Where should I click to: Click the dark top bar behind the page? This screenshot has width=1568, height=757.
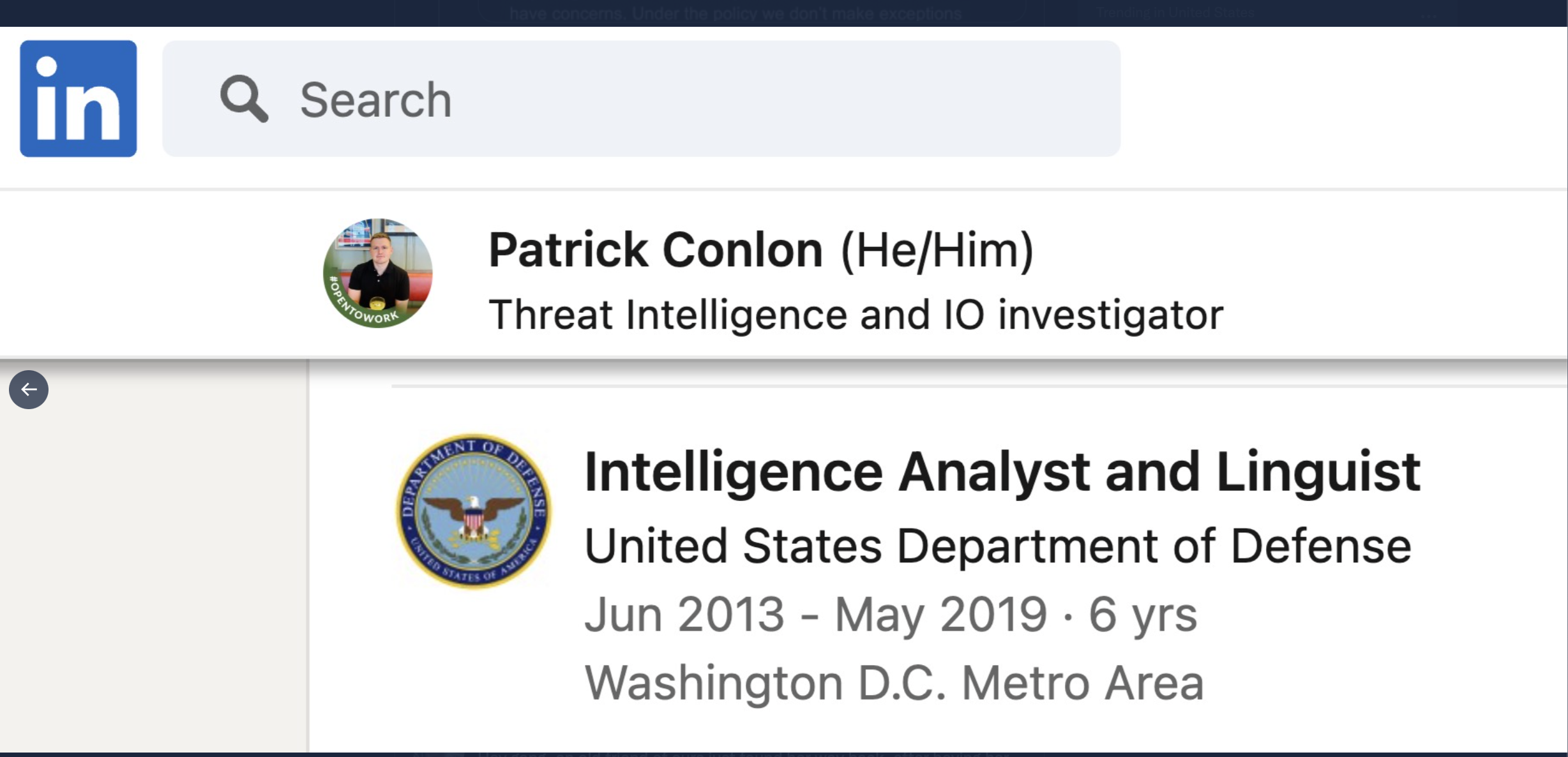(784, 13)
